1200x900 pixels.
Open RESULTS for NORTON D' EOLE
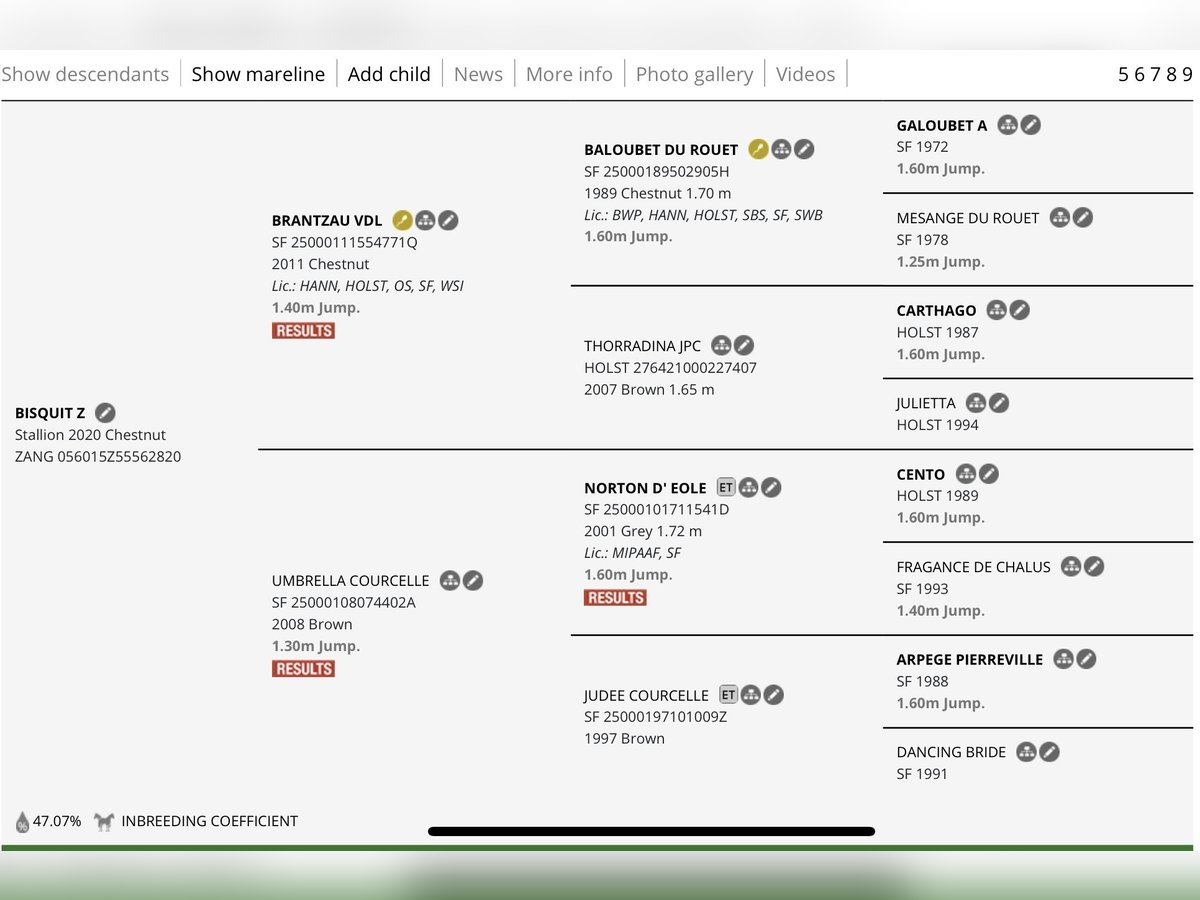click(x=615, y=598)
